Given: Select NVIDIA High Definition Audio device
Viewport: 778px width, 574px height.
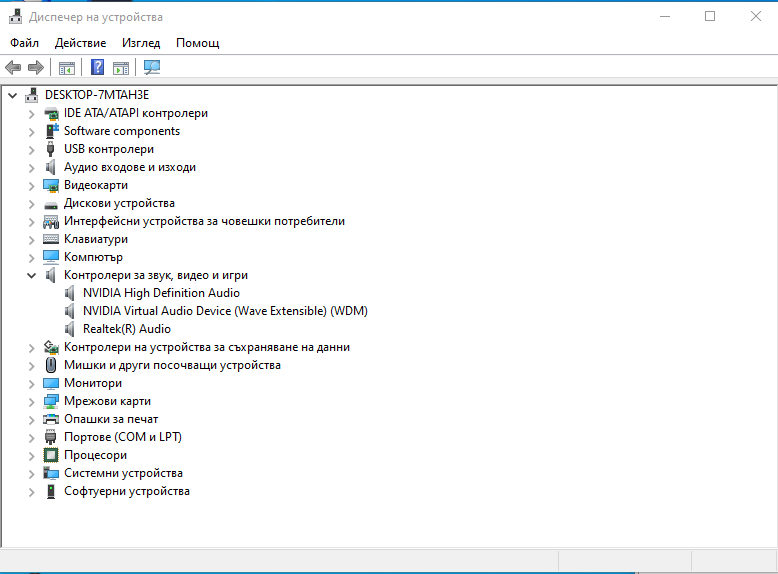Looking at the screenshot, I should pyautogui.click(x=161, y=293).
